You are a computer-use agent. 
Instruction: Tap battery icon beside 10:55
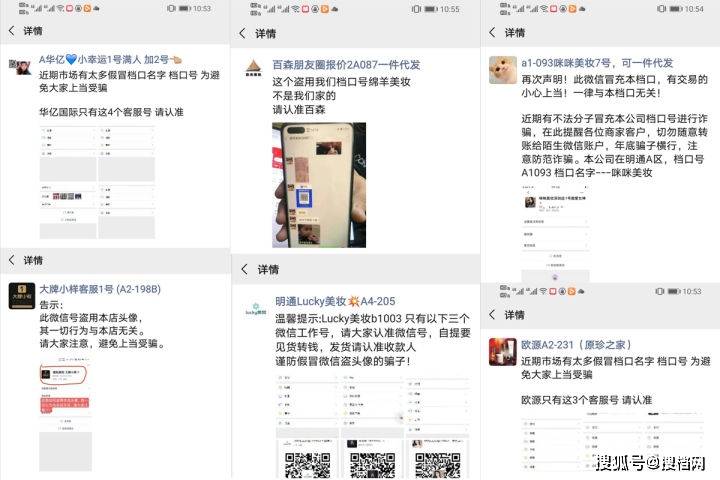pyautogui.click(x=430, y=9)
